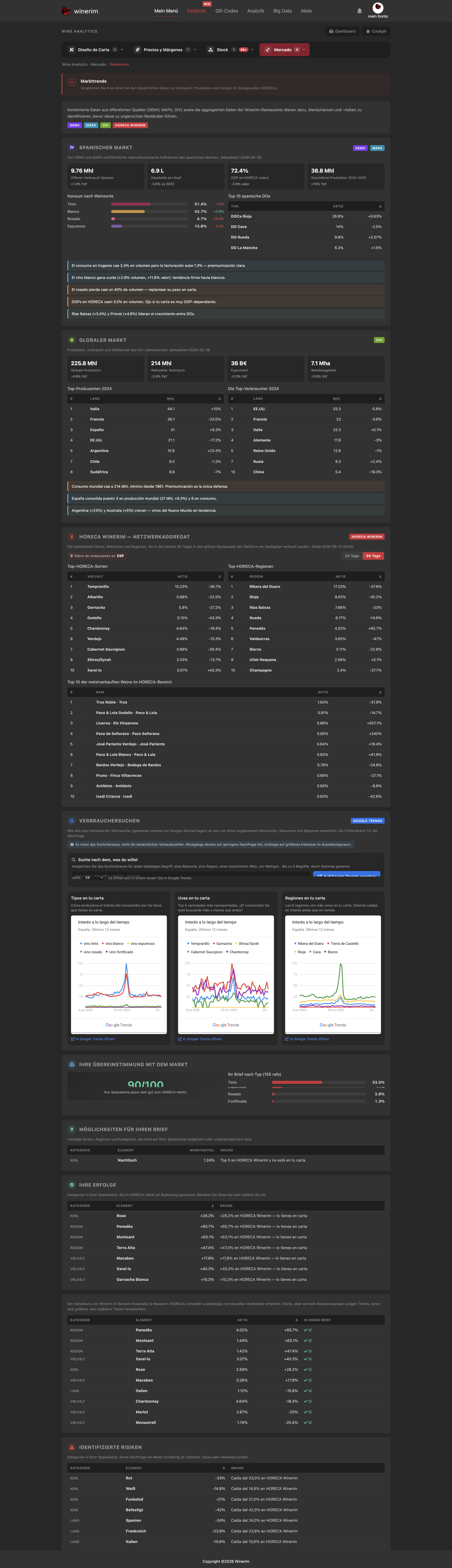Toggle the vino blanco legend item
Image resolution: width=452 pixels, height=1568 pixels.
[112, 943]
